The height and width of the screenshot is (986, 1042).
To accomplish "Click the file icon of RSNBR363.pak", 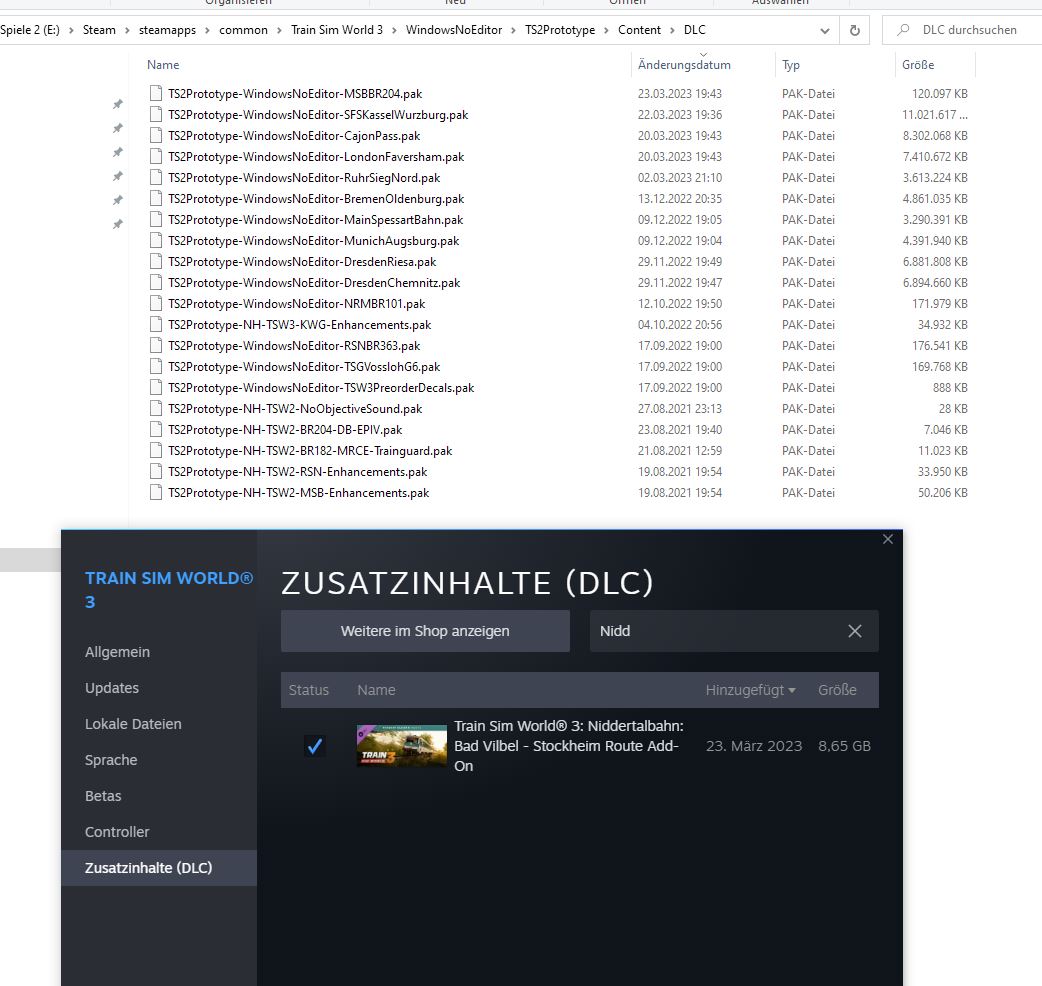I will pyautogui.click(x=156, y=345).
